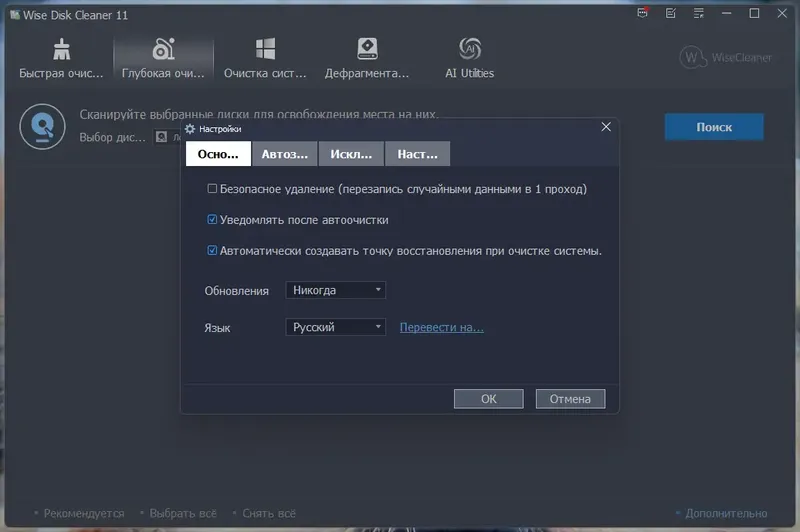Viewport: 800px width, 532px height.
Task: Open the Быстрая очистка broom icon
Action: (x=61, y=49)
